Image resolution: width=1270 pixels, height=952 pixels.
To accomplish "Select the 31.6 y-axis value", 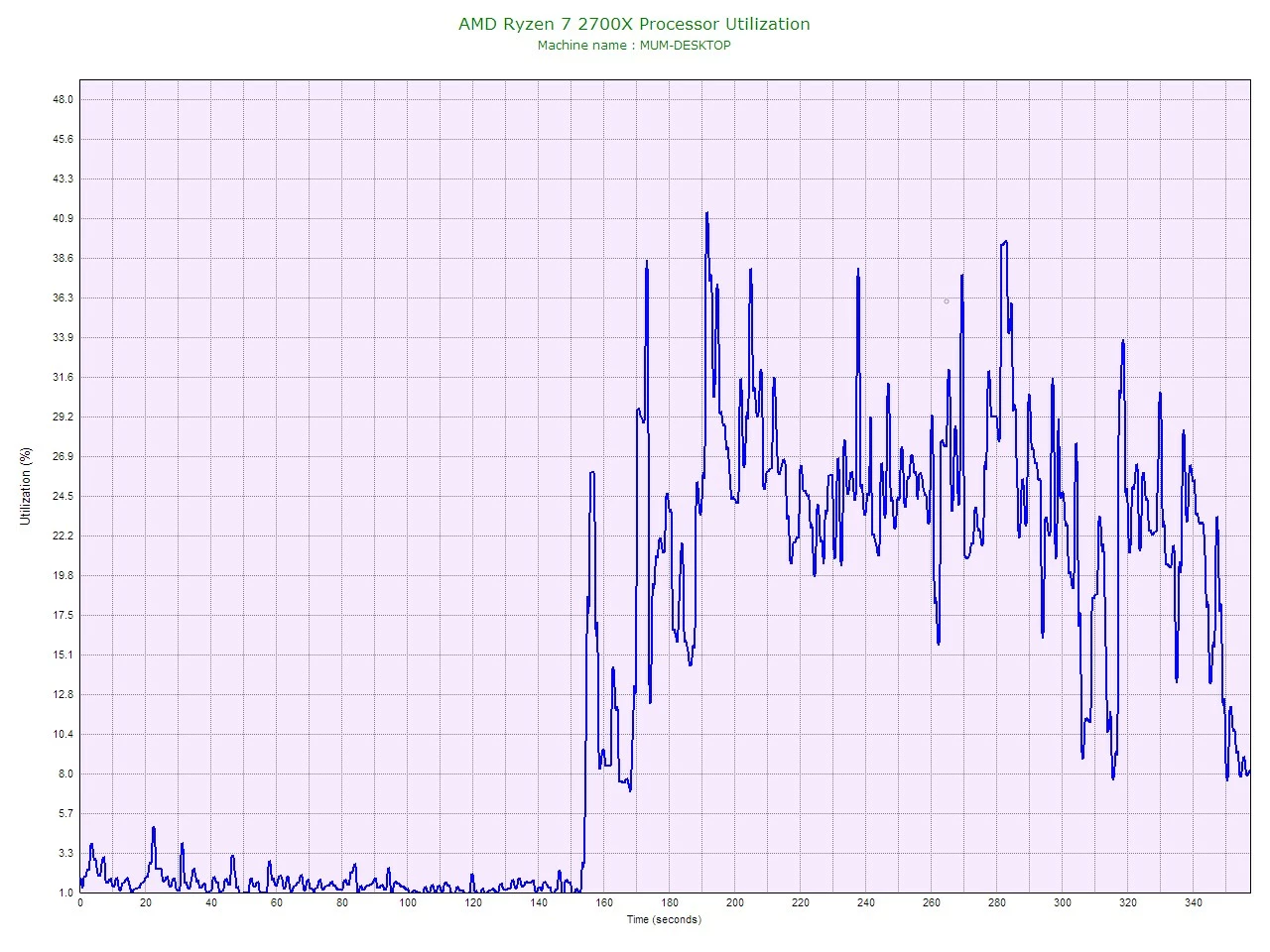I will 63,377.
